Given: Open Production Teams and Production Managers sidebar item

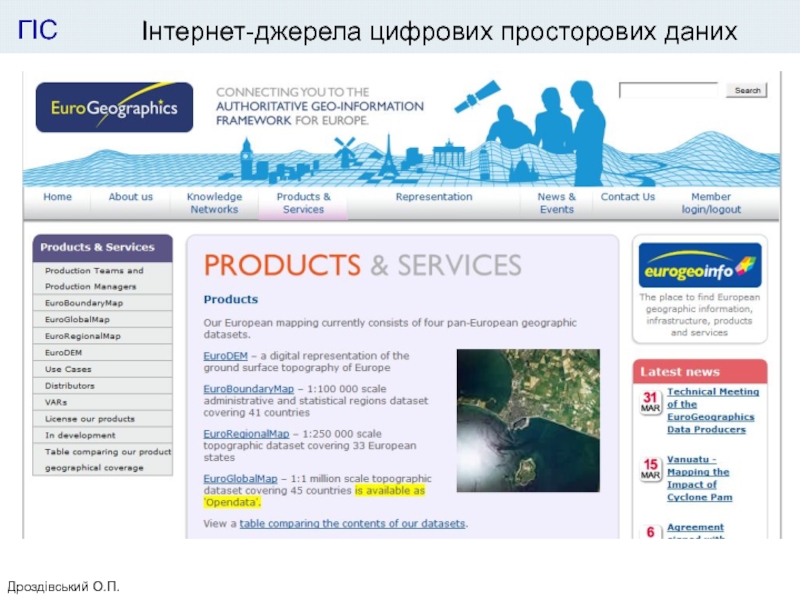Looking at the screenshot, I should pos(103,279).
